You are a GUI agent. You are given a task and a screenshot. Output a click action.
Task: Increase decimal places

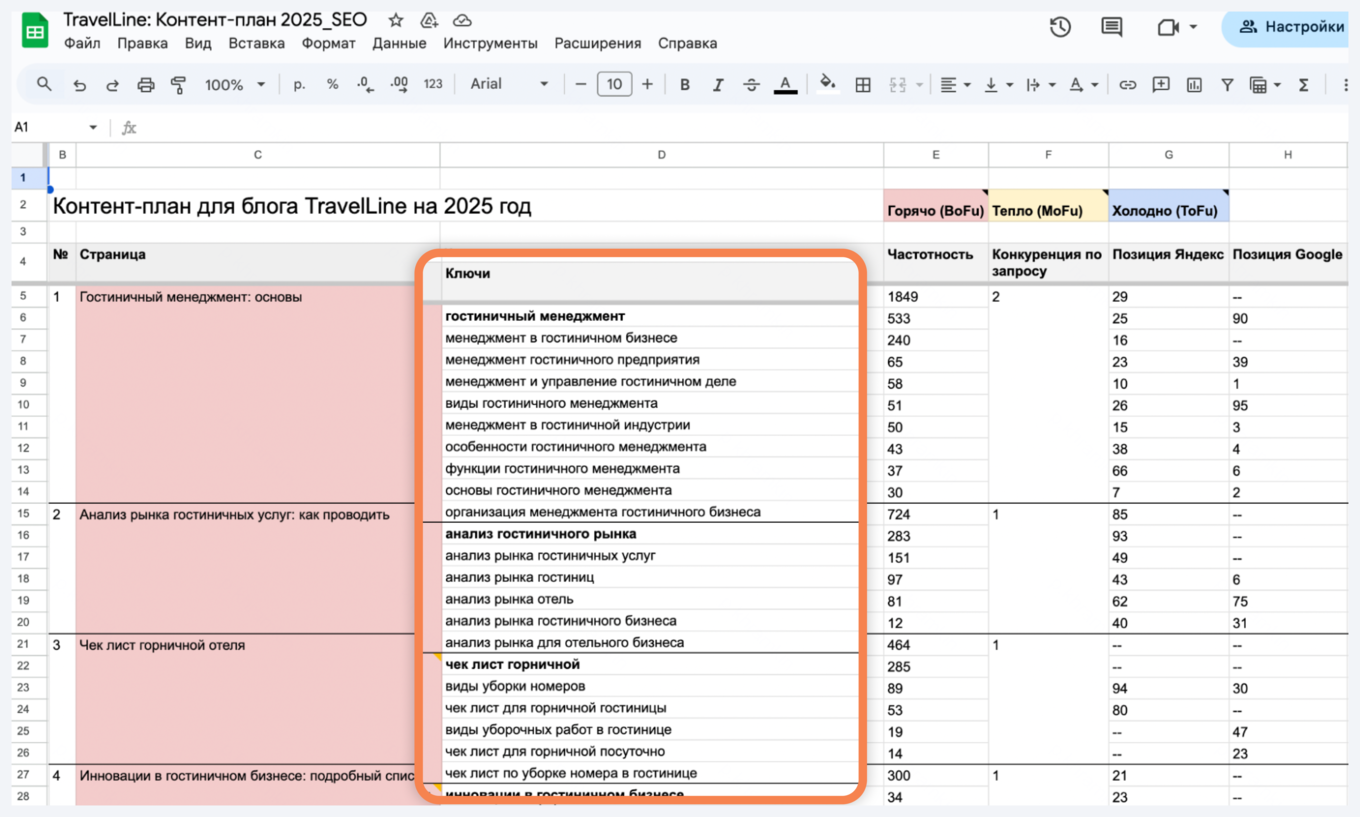pos(399,85)
